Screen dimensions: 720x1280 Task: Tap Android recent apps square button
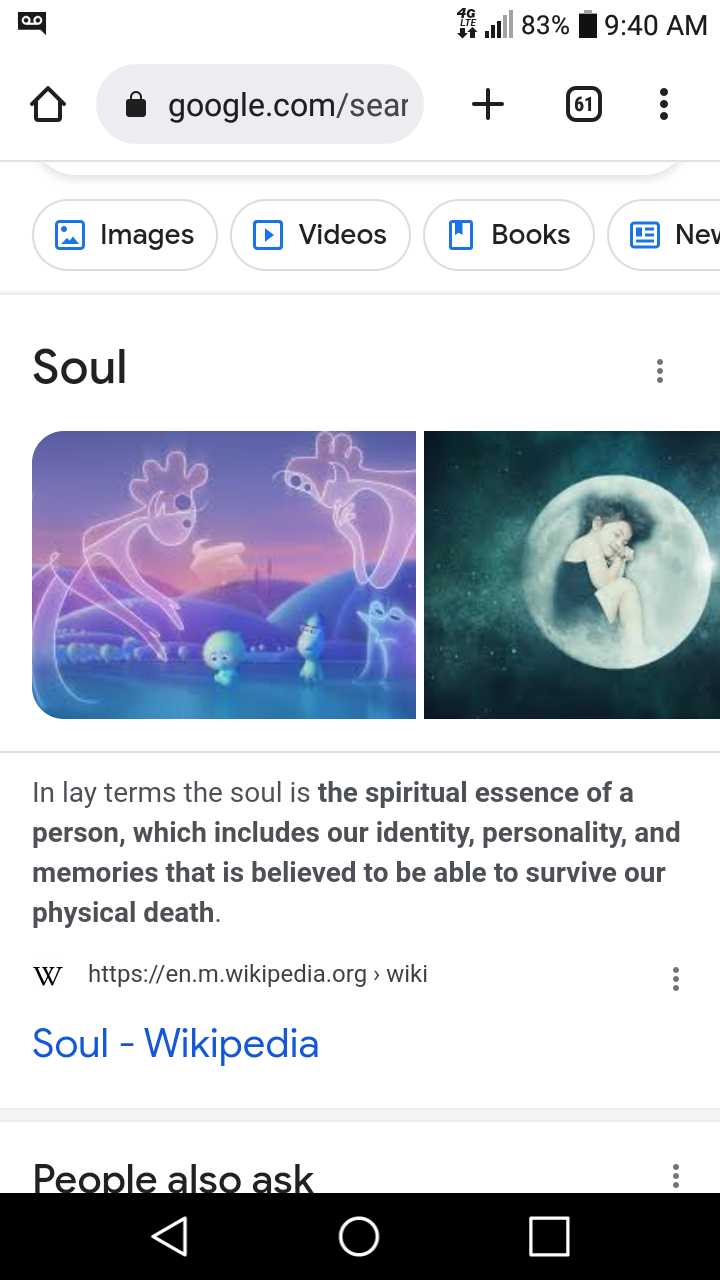click(549, 1236)
